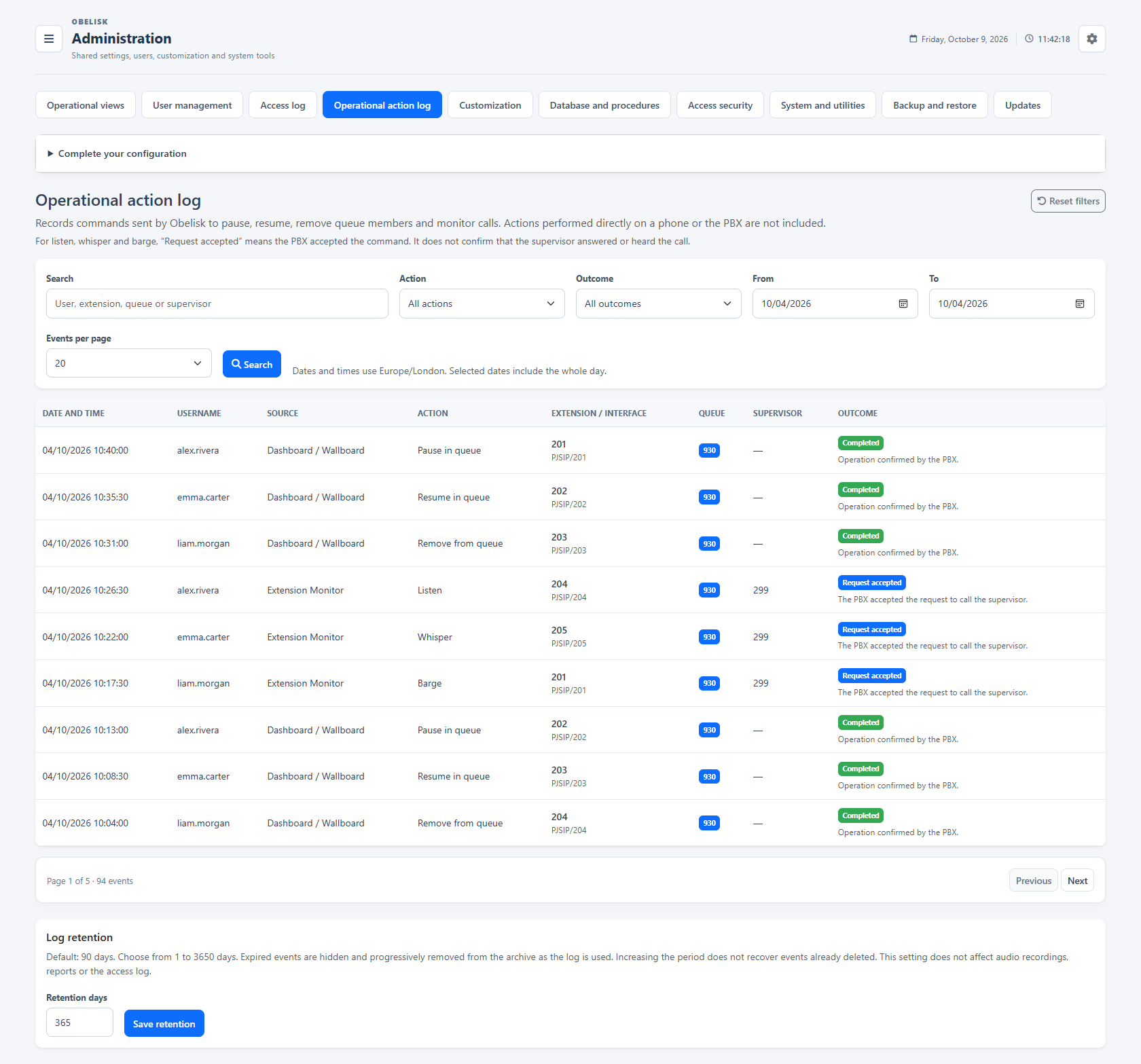Click the From date calendar icon

click(x=903, y=304)
